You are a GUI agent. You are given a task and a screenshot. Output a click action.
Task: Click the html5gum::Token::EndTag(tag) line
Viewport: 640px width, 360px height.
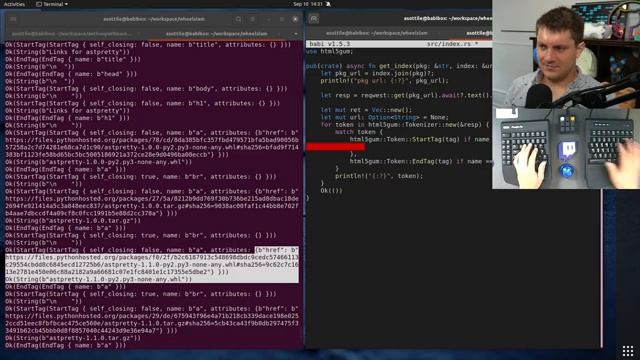click(421, 162)
